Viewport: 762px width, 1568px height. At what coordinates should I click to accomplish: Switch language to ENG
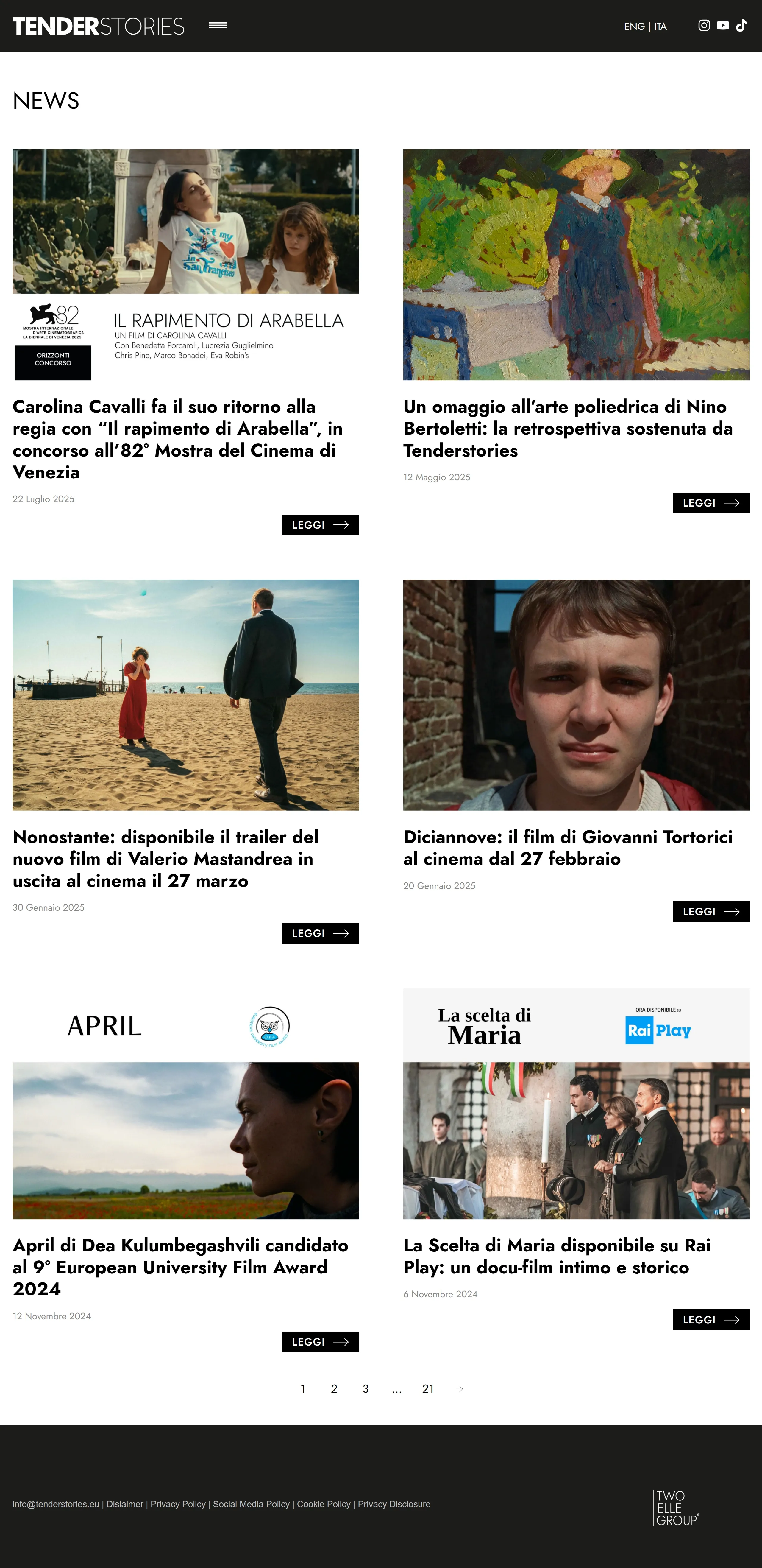634,27
